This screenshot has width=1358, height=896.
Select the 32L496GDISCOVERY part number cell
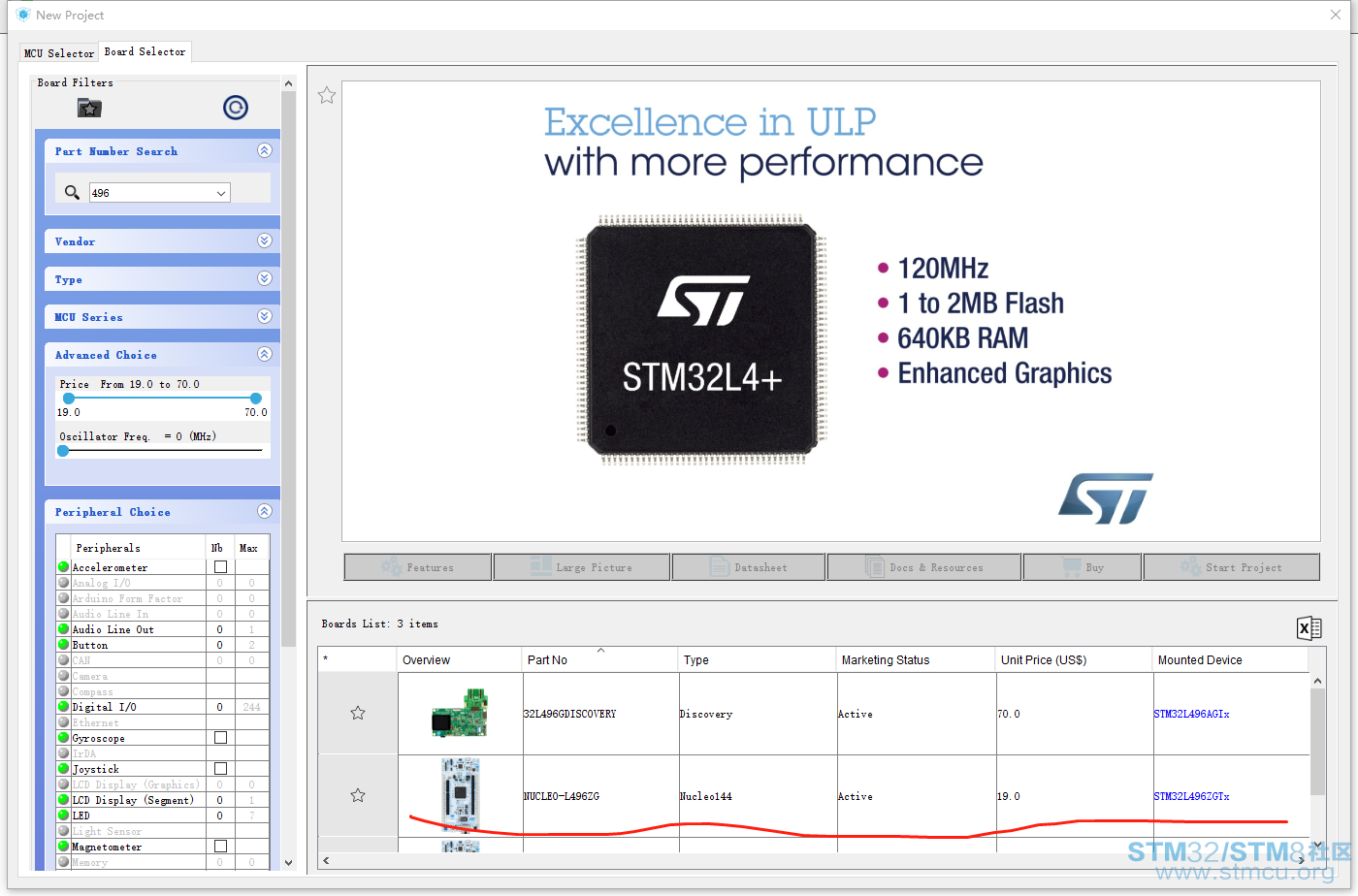[x=600, y=714]
